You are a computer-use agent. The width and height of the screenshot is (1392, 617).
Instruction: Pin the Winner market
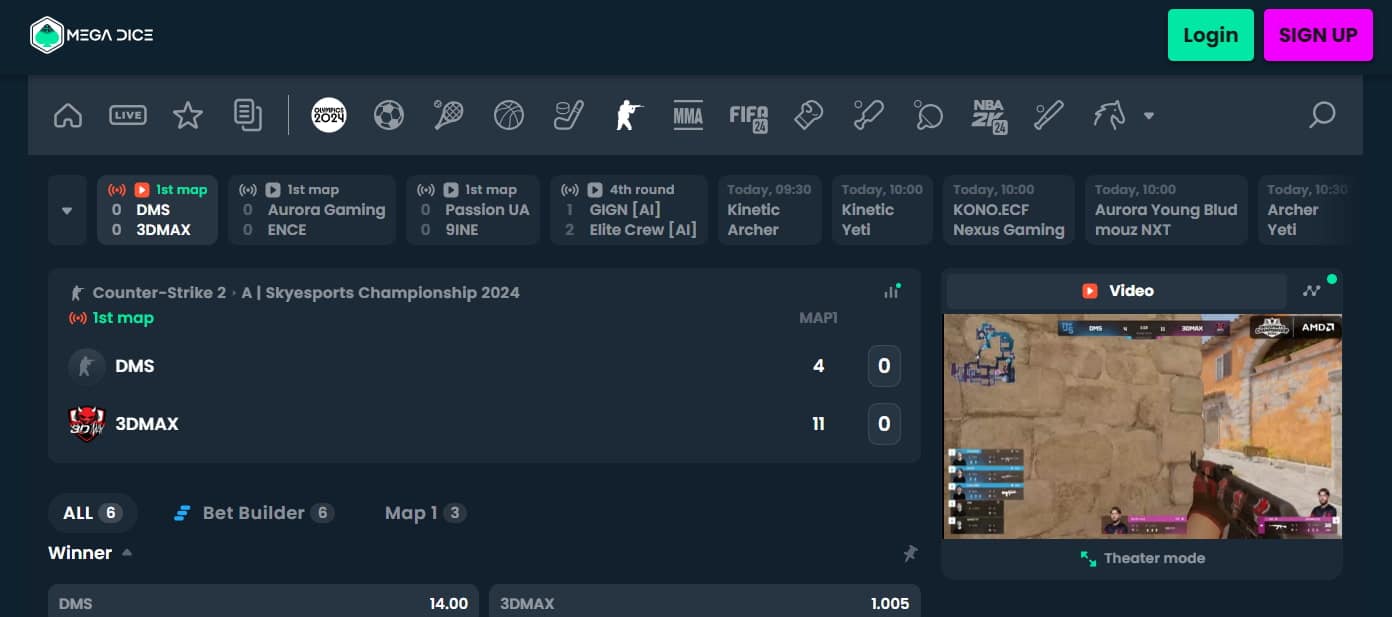[910, 553]
